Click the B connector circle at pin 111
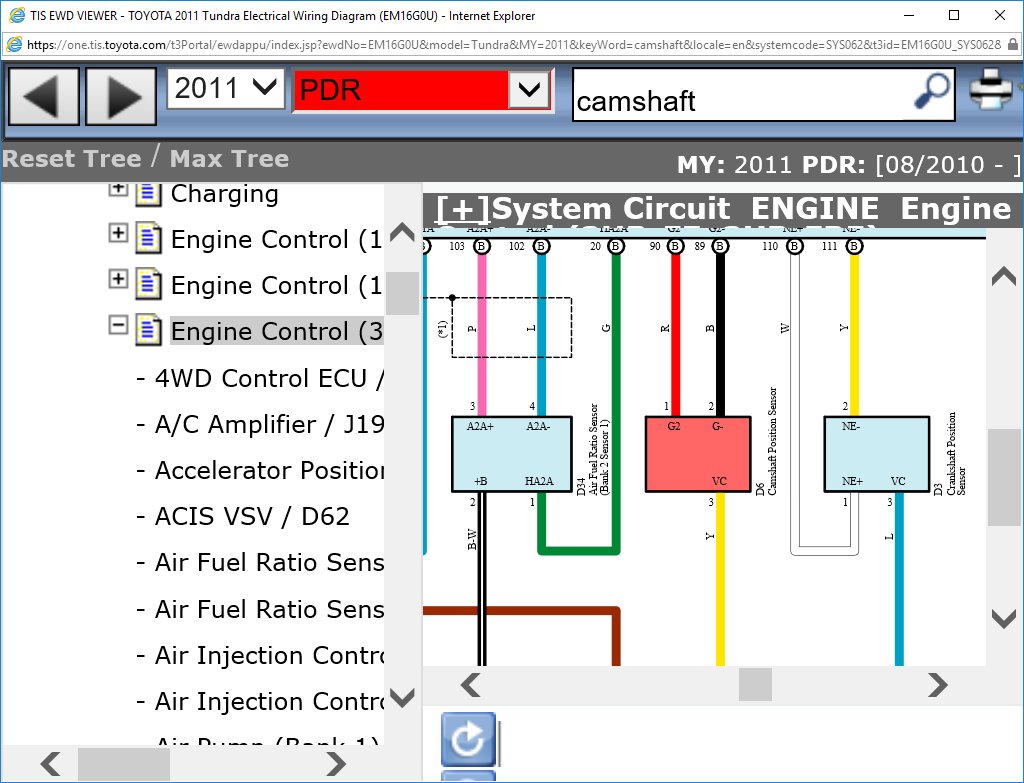This screenshot has height=783, width=1024. pos(854,246)
